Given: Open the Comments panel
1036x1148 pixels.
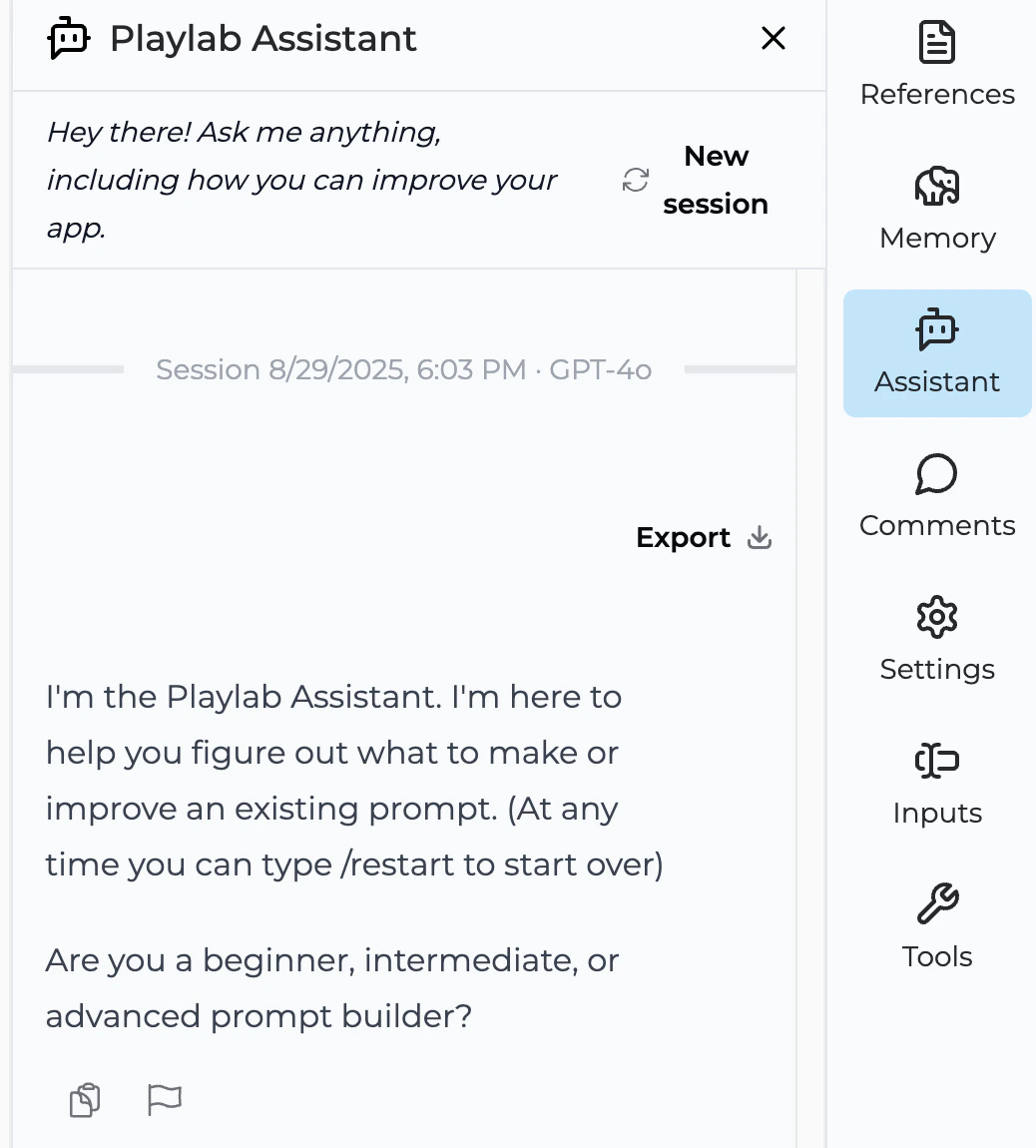Looking at the screenshot, I should [937, 496].
